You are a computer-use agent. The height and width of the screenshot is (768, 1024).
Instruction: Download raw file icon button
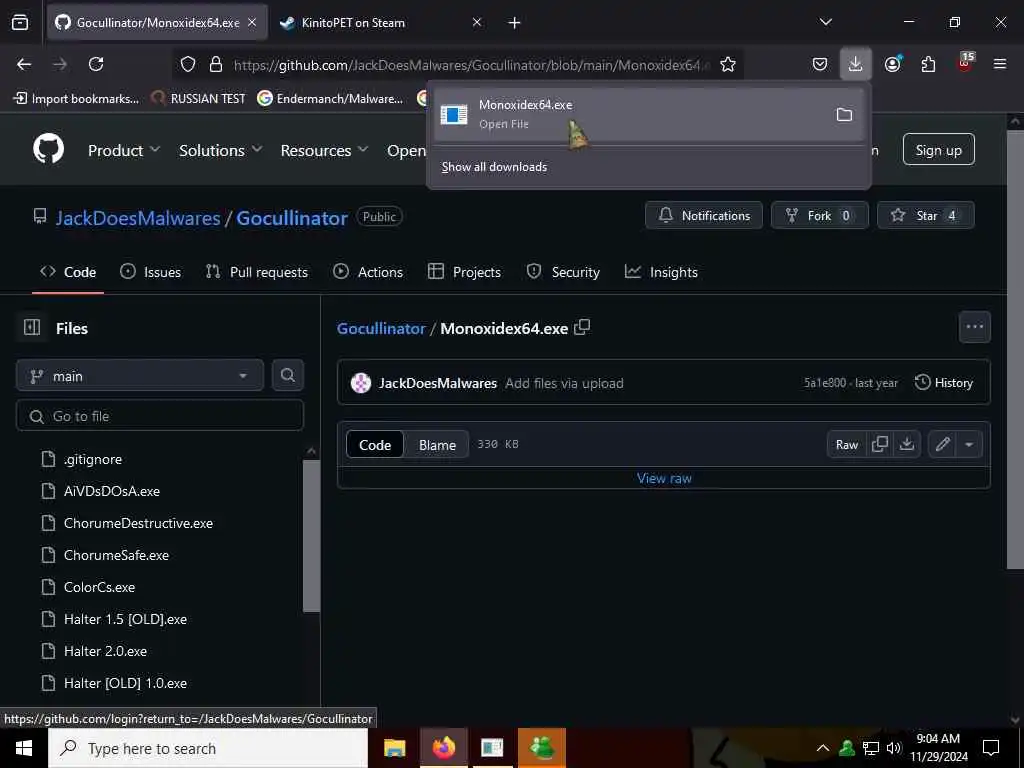(x=906, y=445)
